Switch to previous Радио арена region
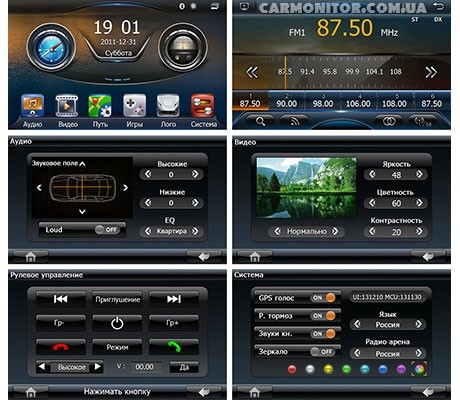Screen dimensions: 460x400 [357, 353]
